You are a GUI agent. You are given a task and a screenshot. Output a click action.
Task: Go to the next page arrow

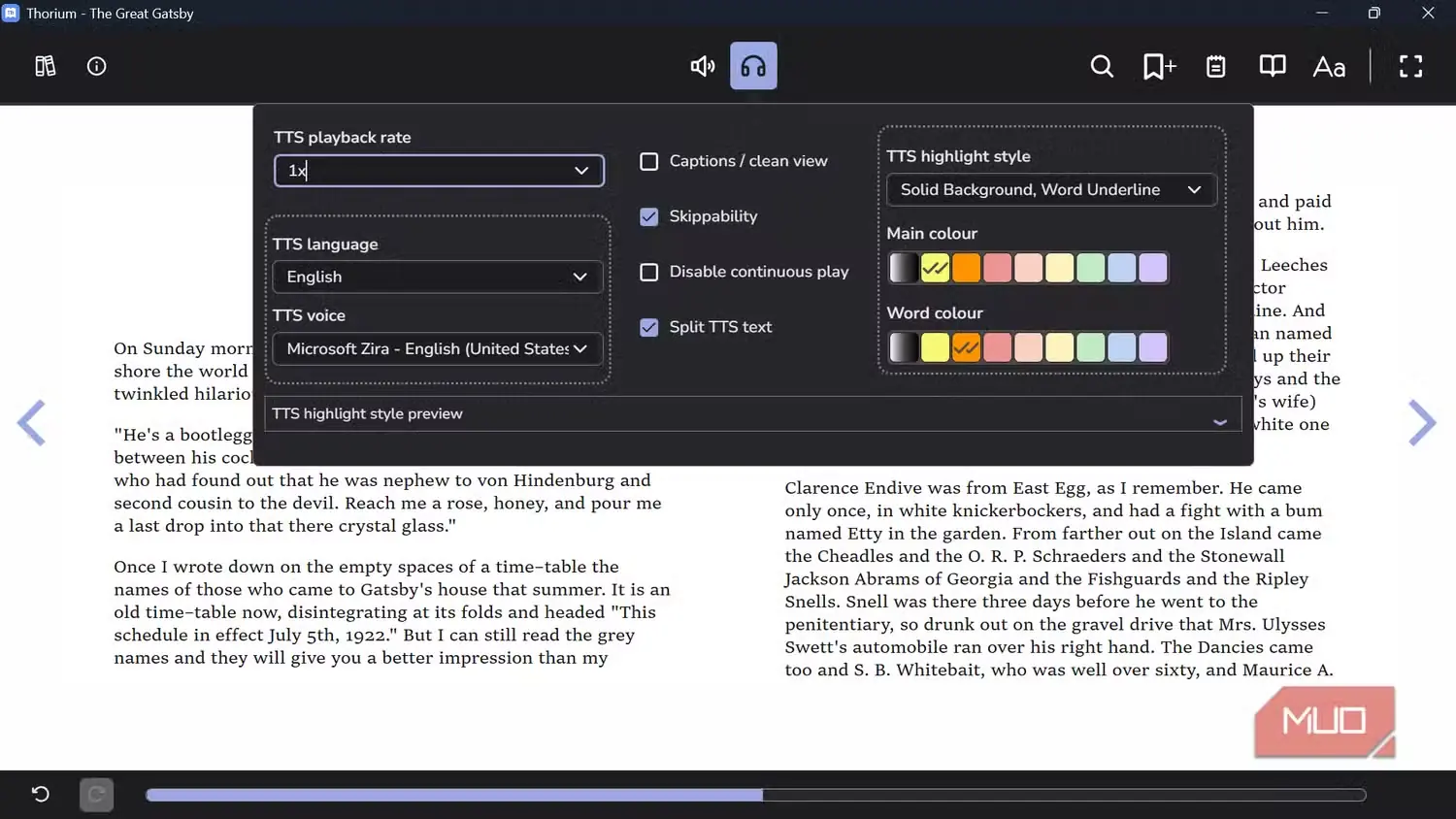coord(1422,422)
